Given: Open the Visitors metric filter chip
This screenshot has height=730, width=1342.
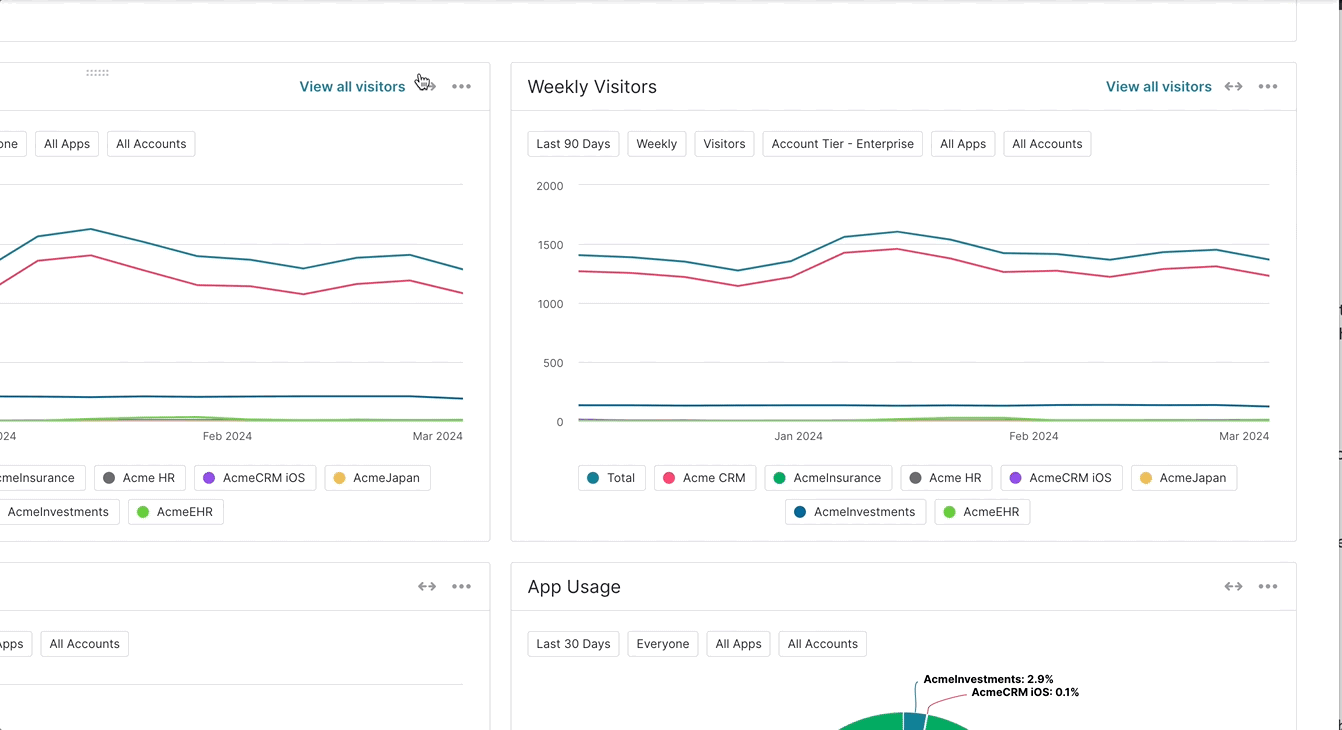Looking at the screenshot, I should [x=724, y=144].
